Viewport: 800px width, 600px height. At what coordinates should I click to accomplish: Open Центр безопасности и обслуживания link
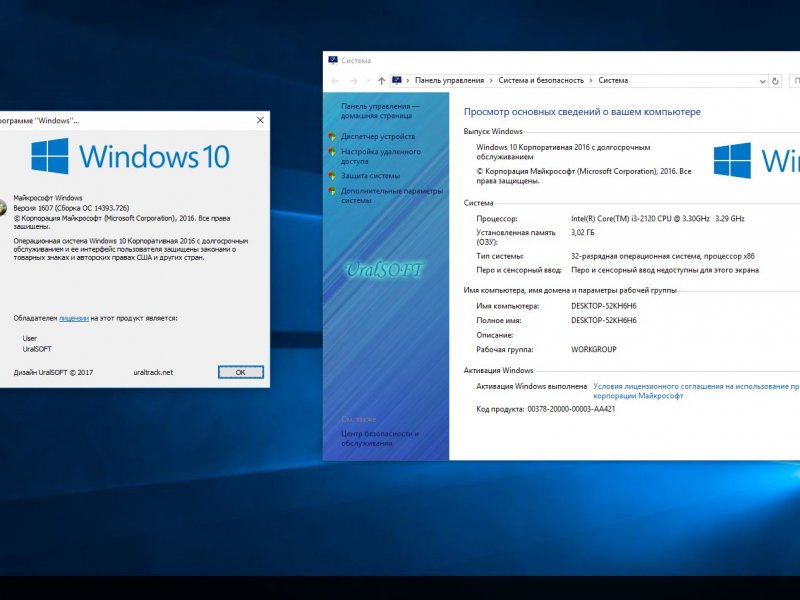pos(380,438)
